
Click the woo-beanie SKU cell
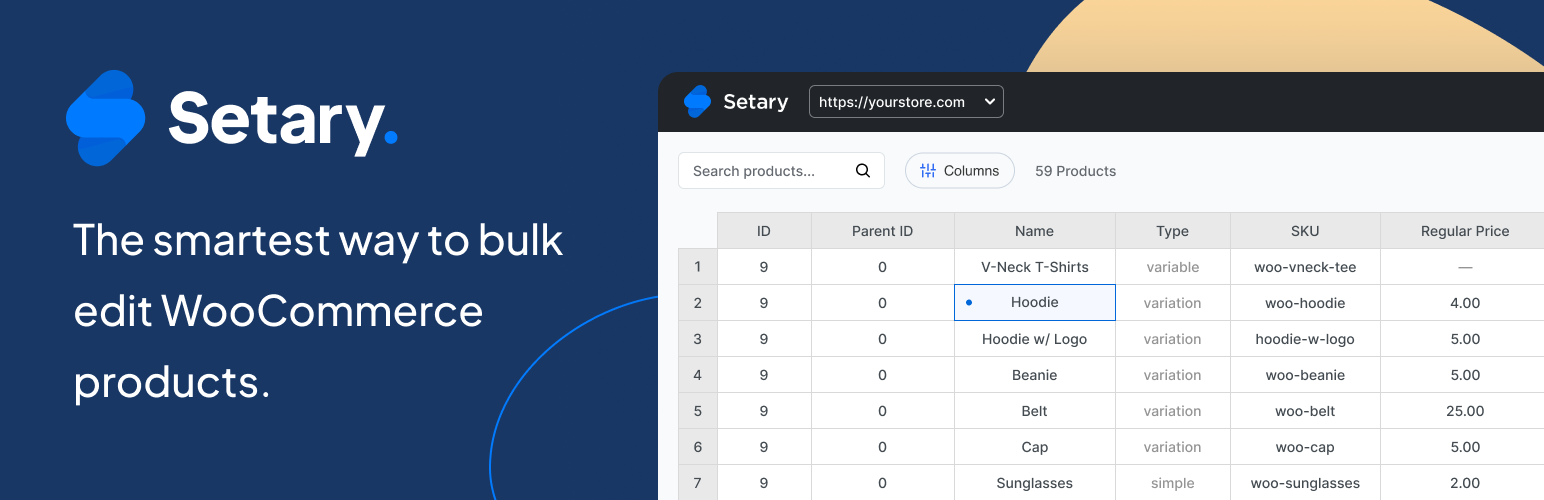pos(1305,375)
